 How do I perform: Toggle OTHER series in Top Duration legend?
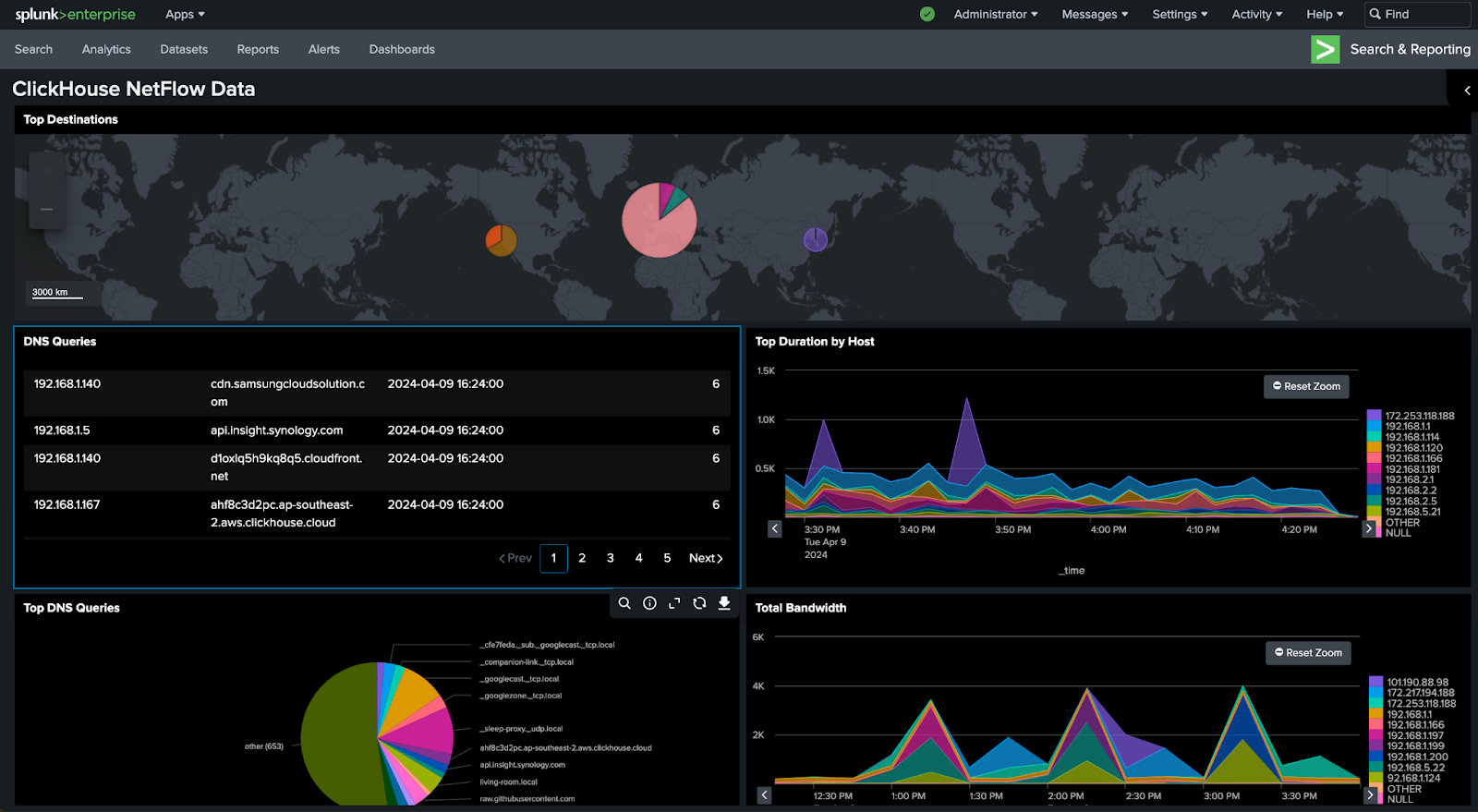pyautogui.click(x=1402, y=523)
